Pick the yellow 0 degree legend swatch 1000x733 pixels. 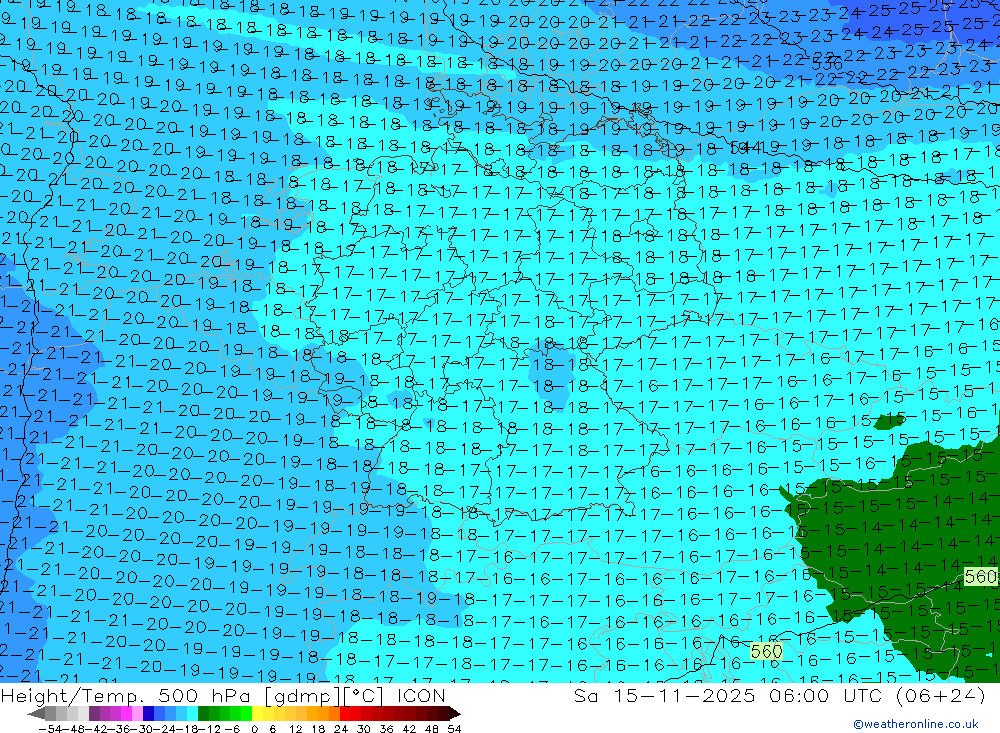pyautogui.click(x=257, y=713)
